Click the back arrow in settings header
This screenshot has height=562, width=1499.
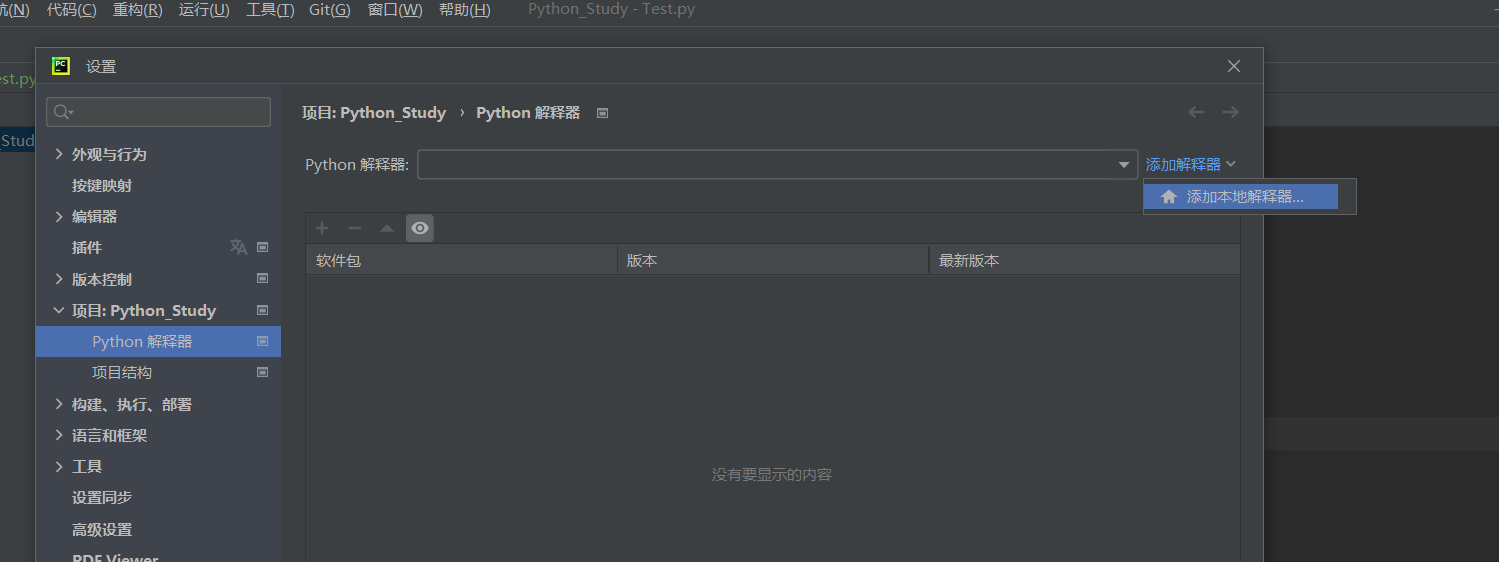pyautogui.click(x=1196, y=112)
